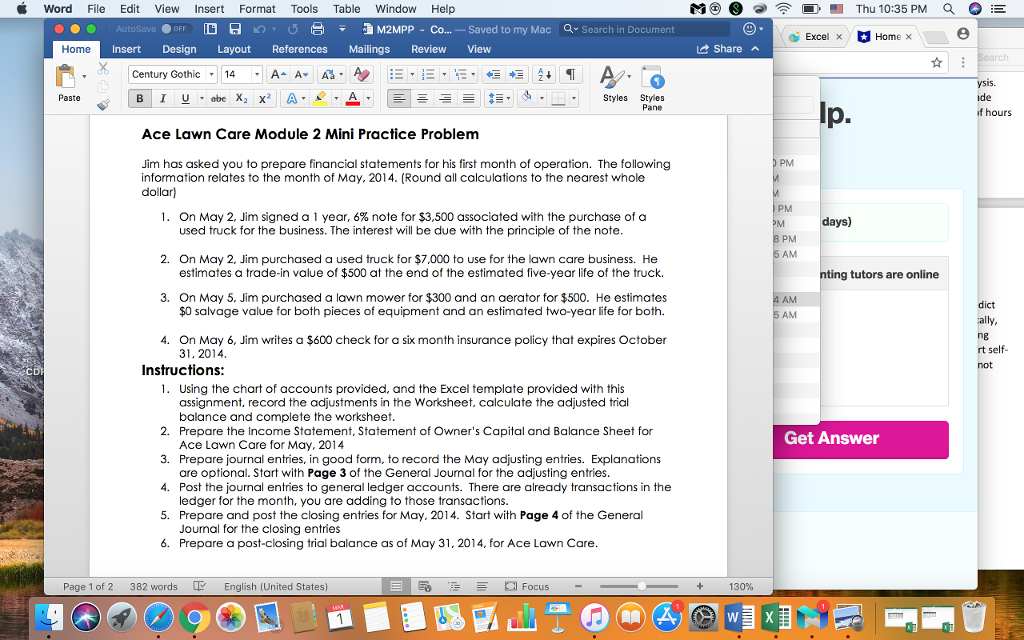The height and width of the screenshot is (640, 1024).
Task: Toggle Show paragraph marks pilcrow
Action: [570, 74]
